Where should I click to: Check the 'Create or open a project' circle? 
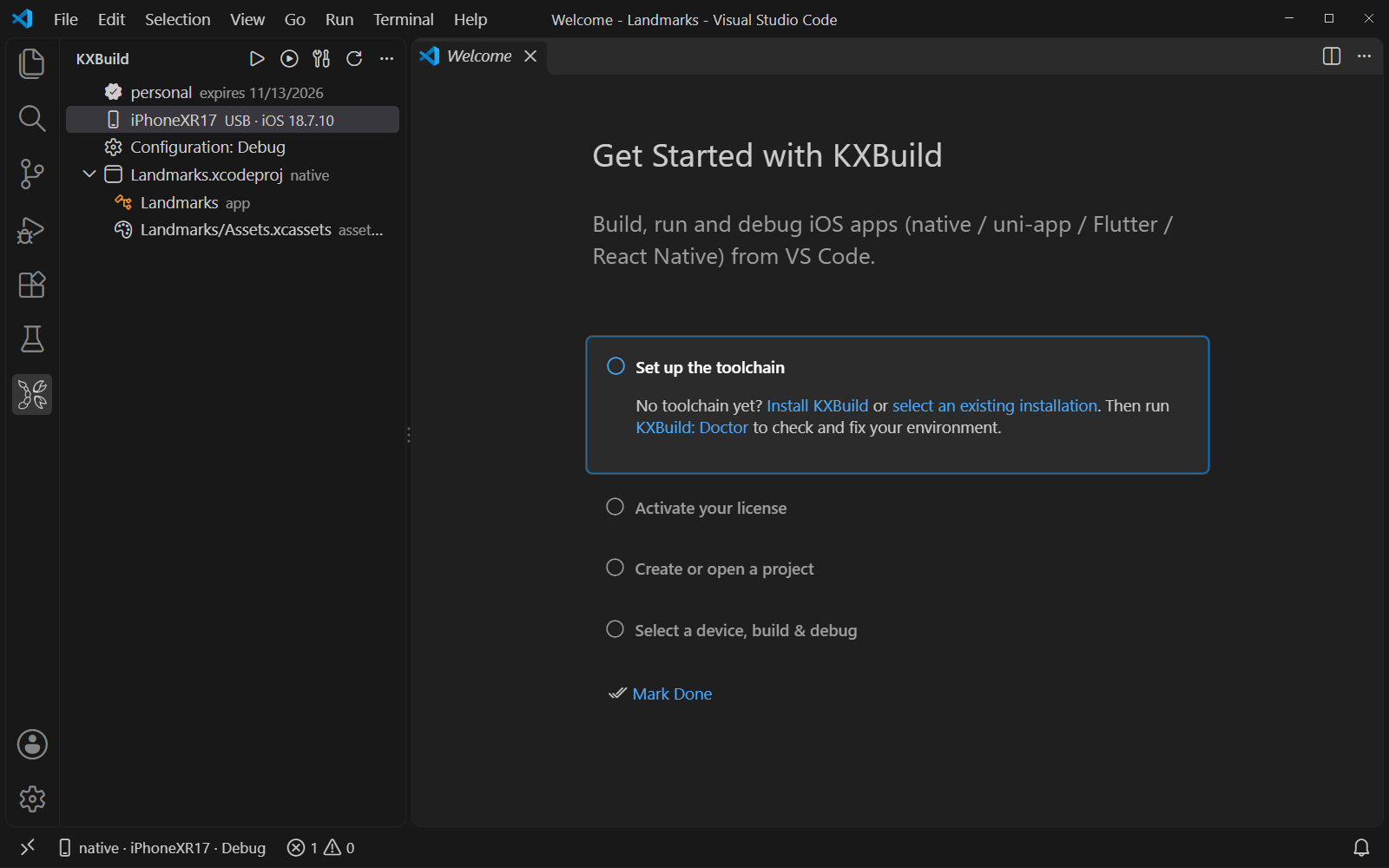[615, 568]
